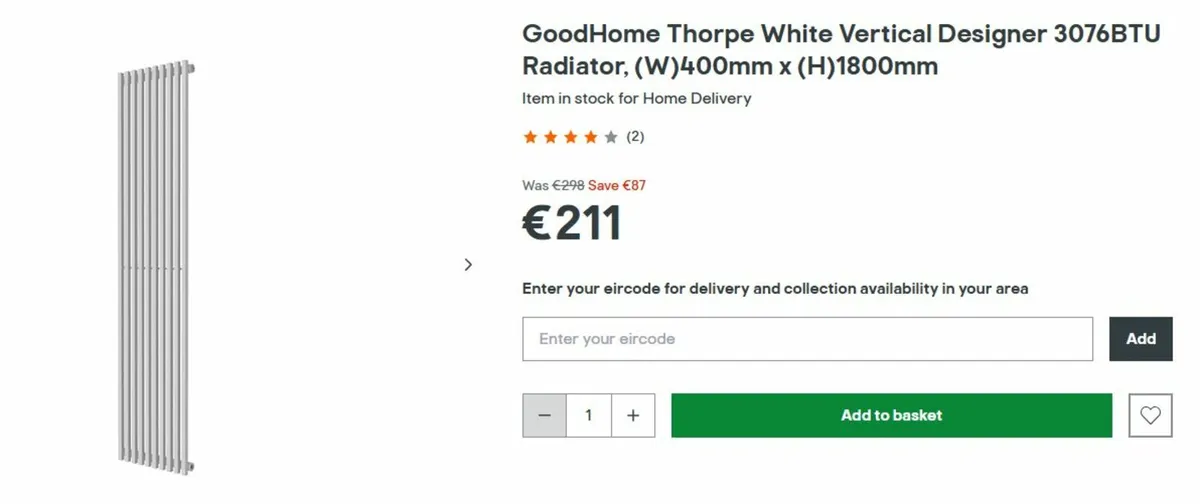Click the grey fifth rating star
This screenshot has width=1200, height=504.
point(611,137)
